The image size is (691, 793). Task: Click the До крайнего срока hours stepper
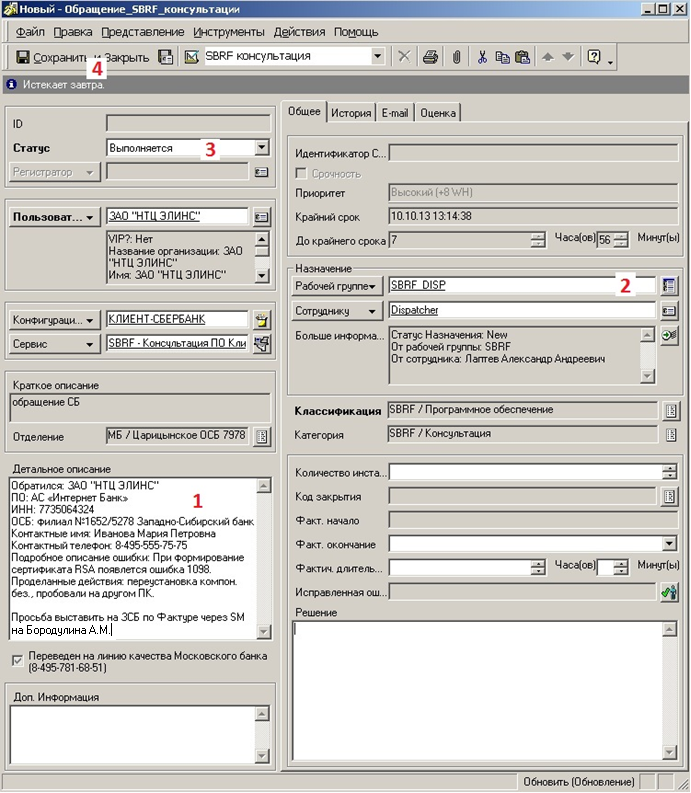point(538,240)
